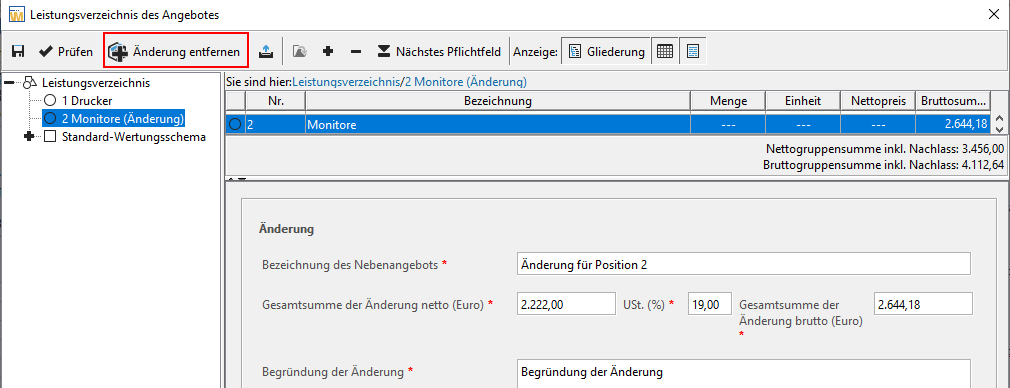Click the save floppy disk icon

18,52
